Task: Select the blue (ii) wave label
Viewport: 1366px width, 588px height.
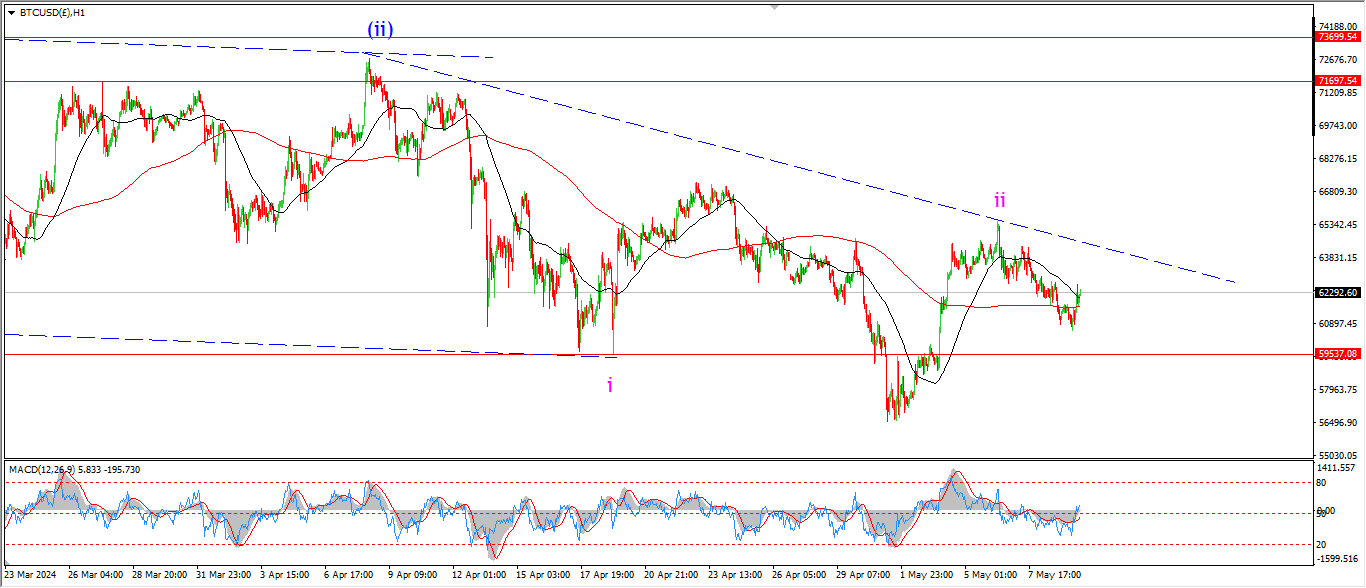Action: pyautogui.click(x=379, y=30)
